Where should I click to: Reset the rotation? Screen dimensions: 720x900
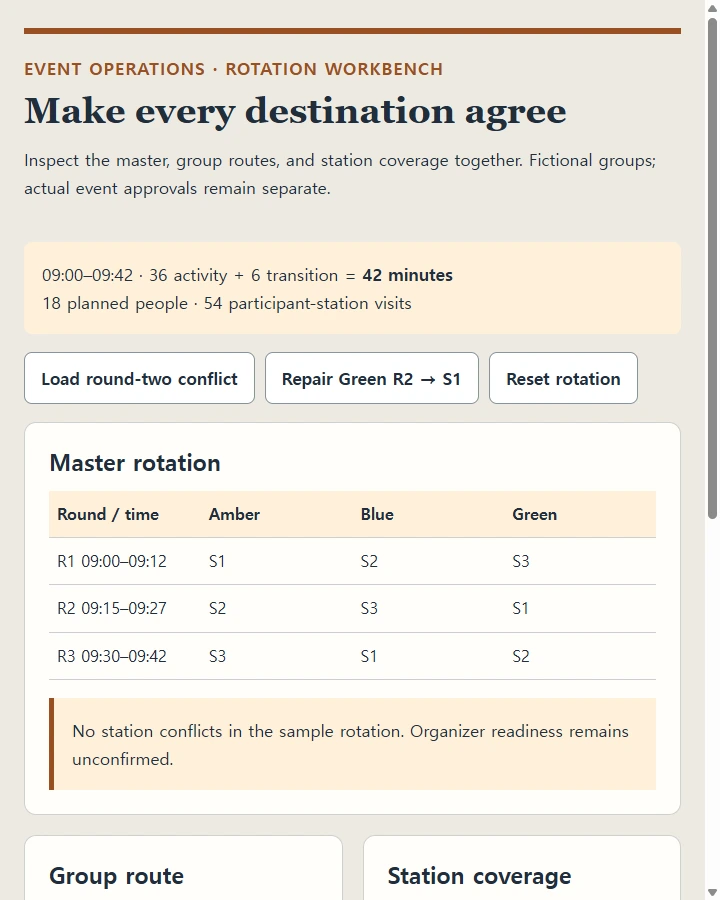click(563, 378)
